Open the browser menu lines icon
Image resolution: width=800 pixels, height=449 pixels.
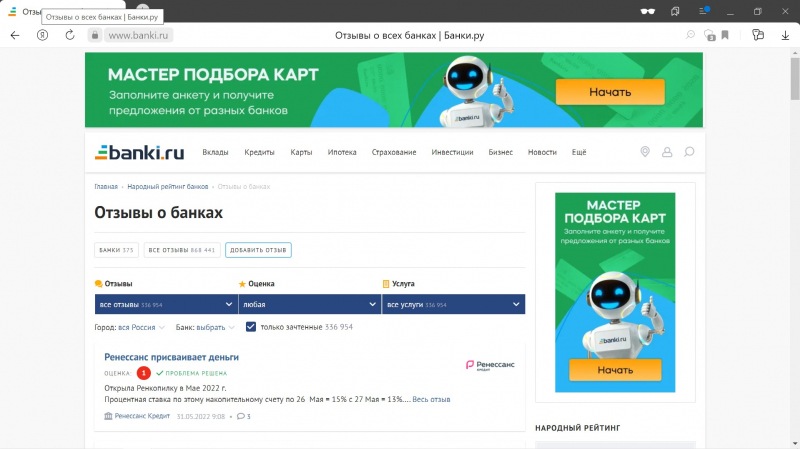(x=704, y=11)
